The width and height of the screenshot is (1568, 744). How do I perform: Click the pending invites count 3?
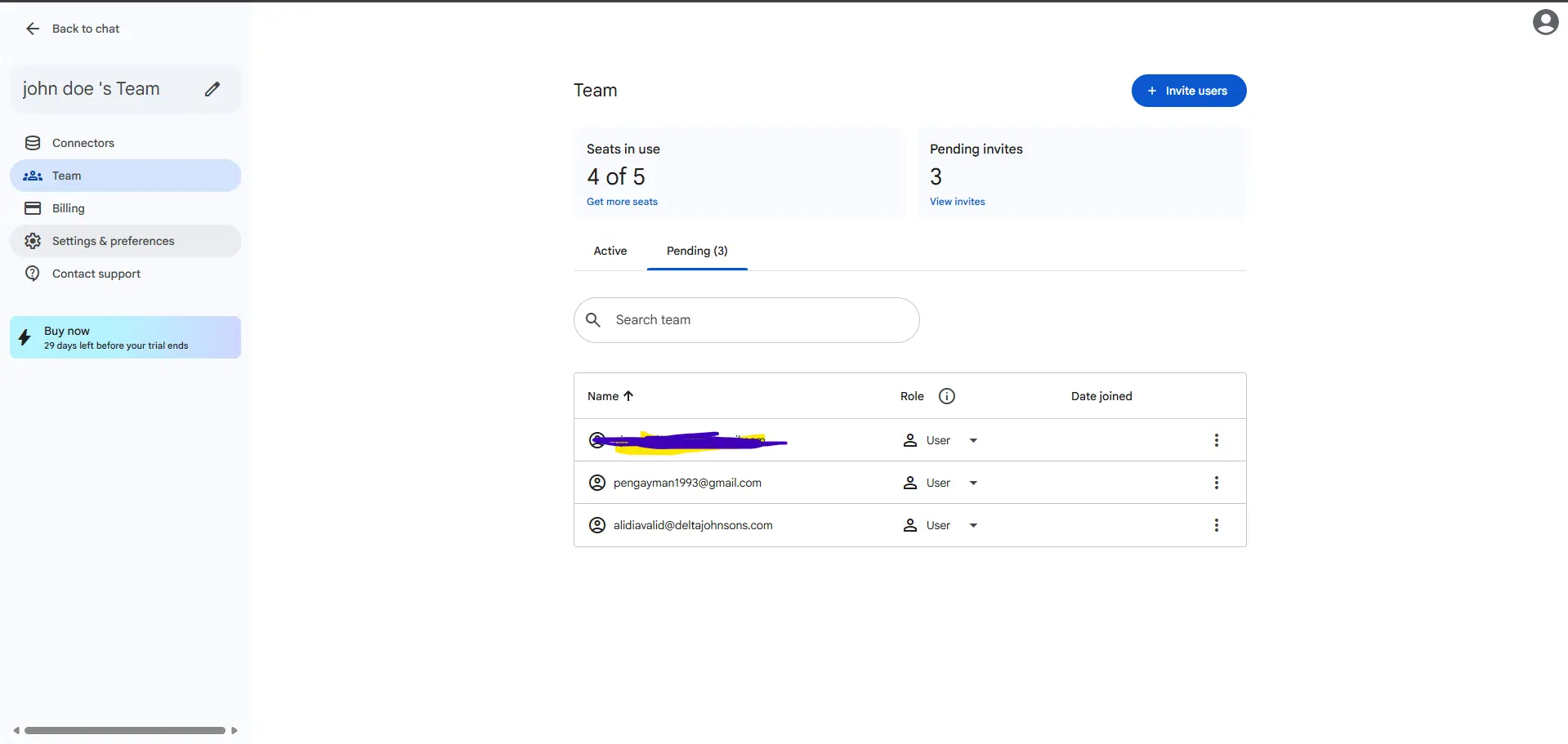point(936,176)
